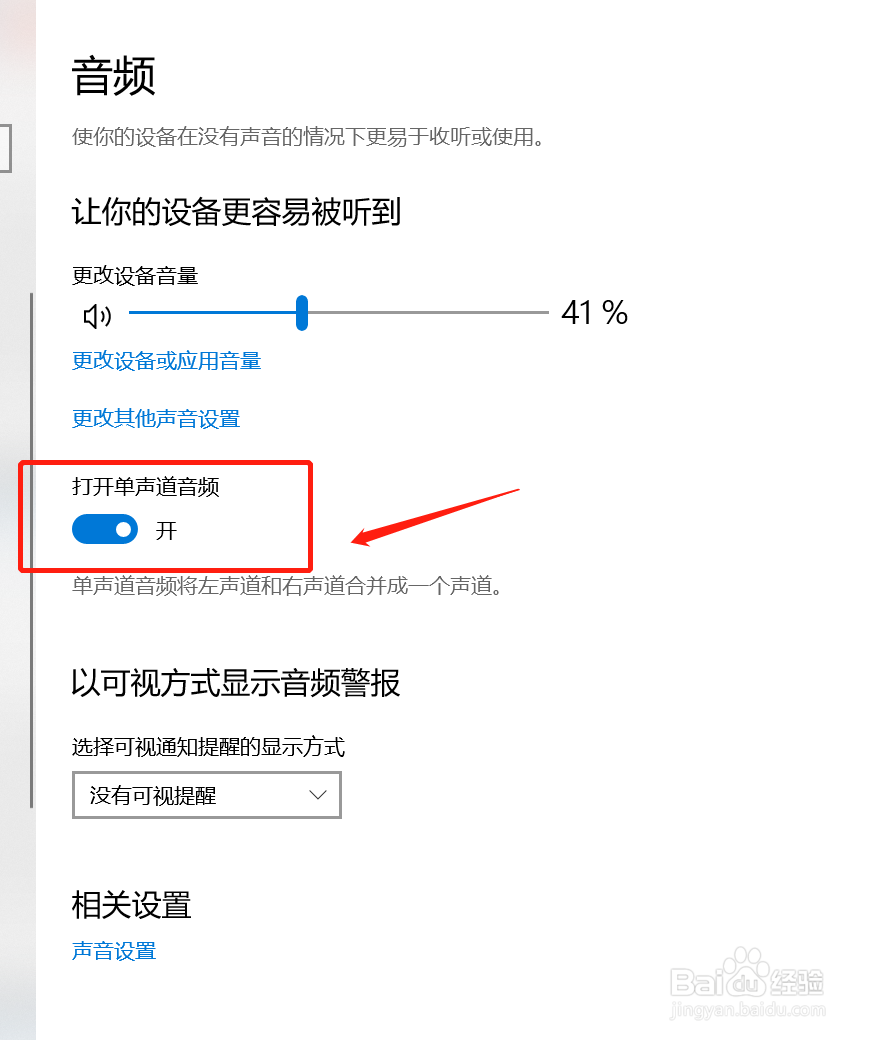Click the gray unfilled part of the volume track
874x1040 pixels.
[428, 312]
